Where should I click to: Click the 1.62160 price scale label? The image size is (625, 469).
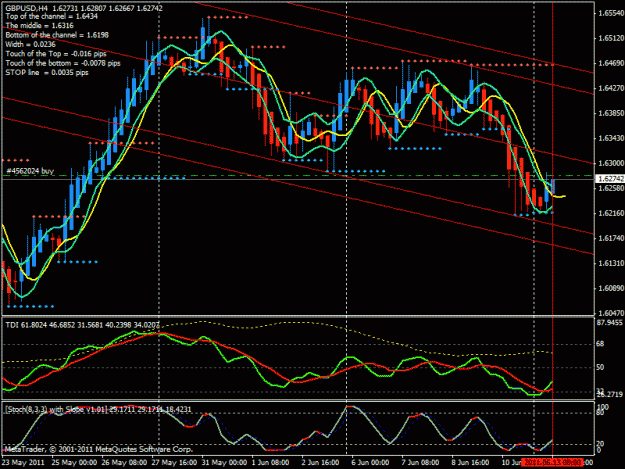click(x=611, y=213)
